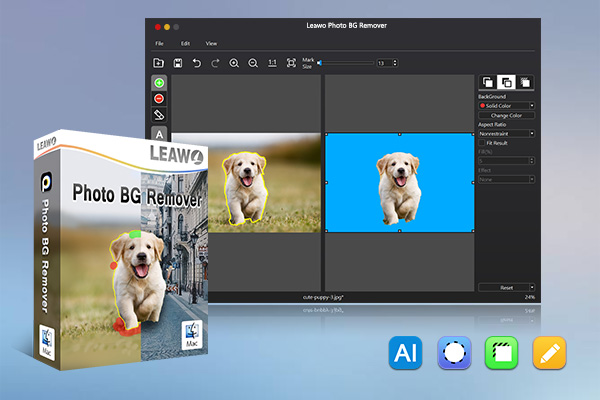Select the A auto tool
The width and height of the screenshot is (600, 400).
159,134
